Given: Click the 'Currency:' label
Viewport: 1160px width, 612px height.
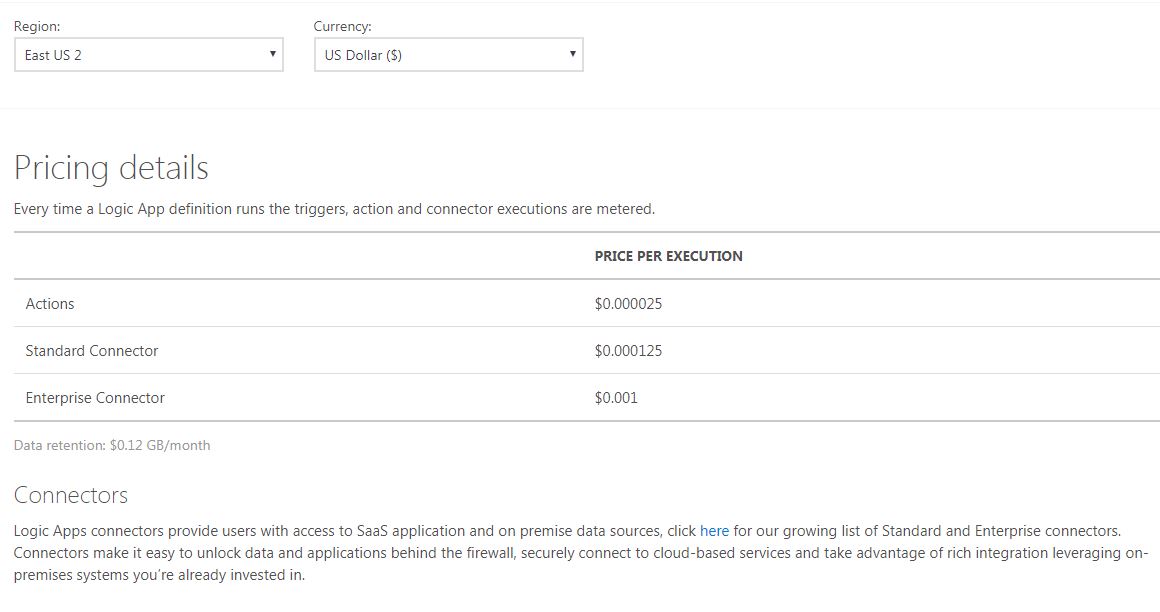Looking at the screenshot, I should coord(342,27).
